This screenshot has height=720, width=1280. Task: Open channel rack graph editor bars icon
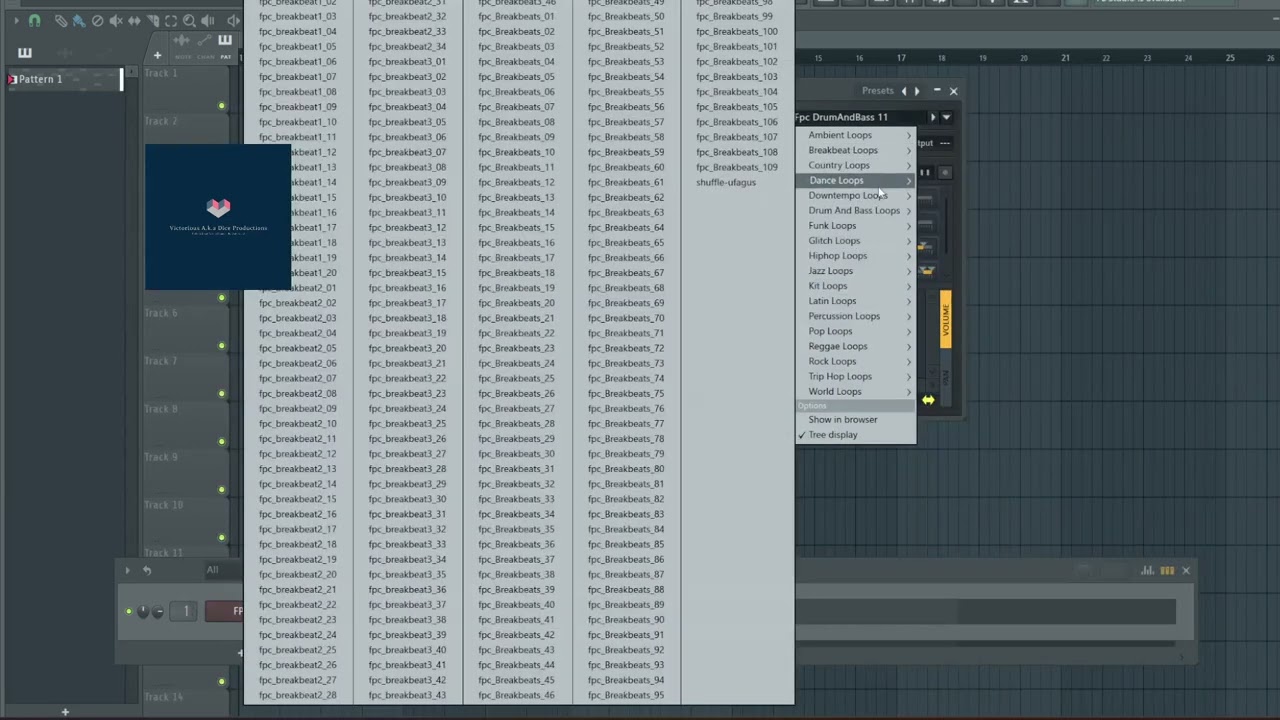click(x=1147, y=571)
